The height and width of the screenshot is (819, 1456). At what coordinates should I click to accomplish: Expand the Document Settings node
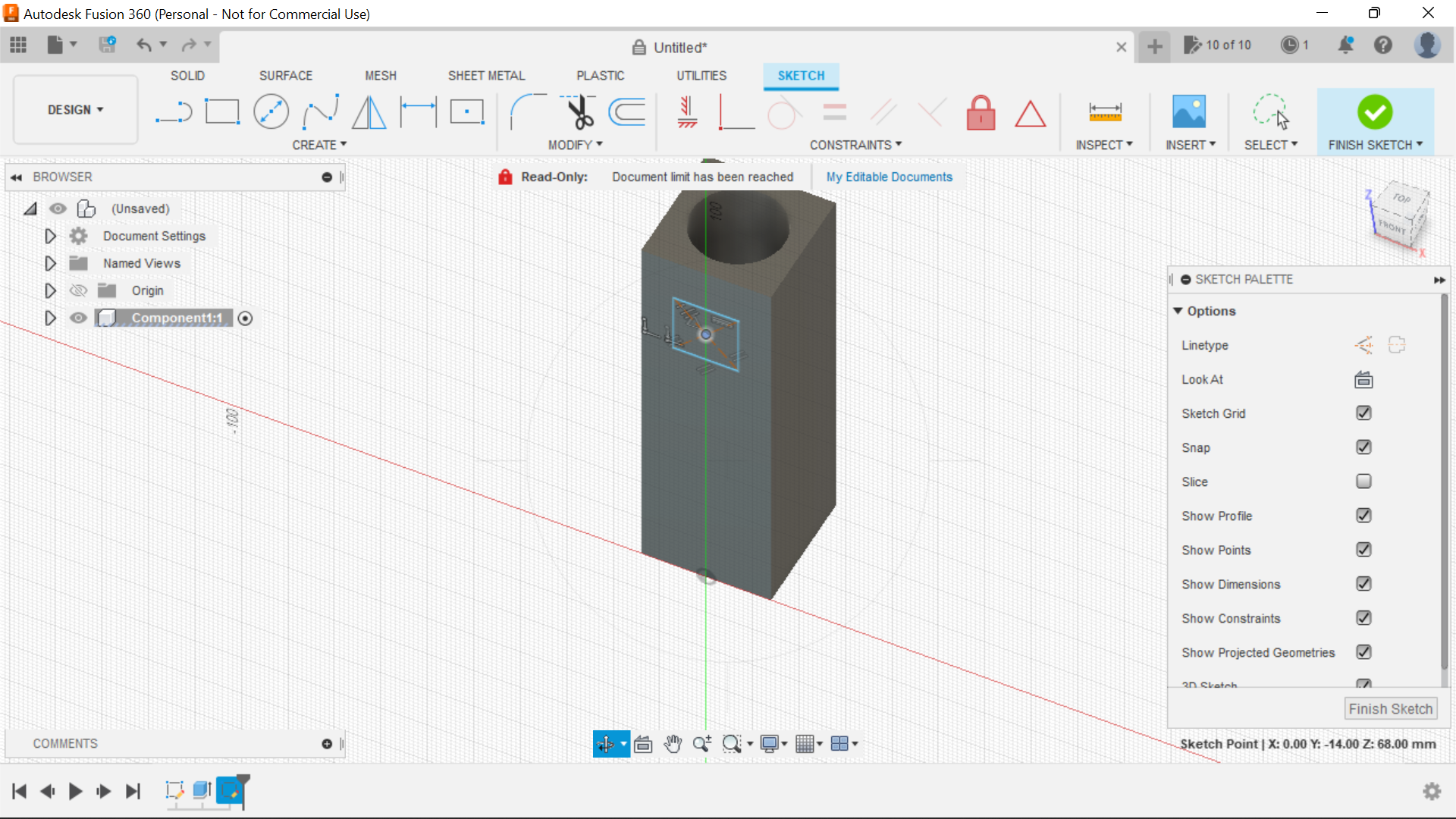point(50,236)
